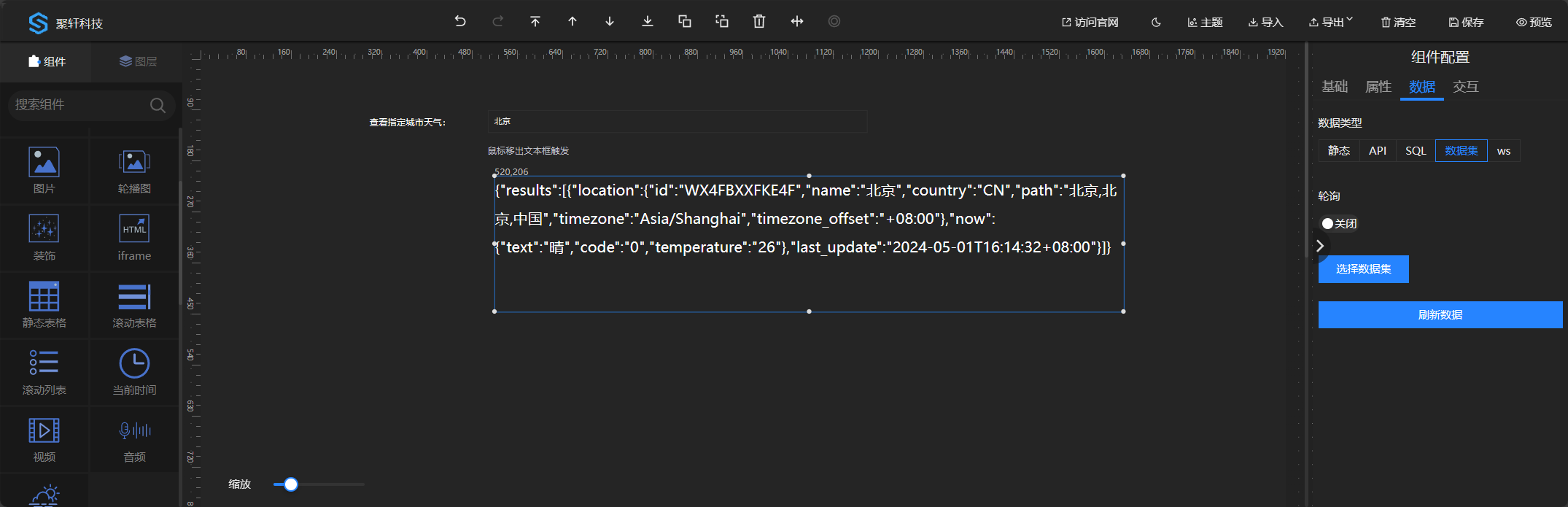Click the 保存 save button
The image size is (1568, 507).
pos(1467,23)
